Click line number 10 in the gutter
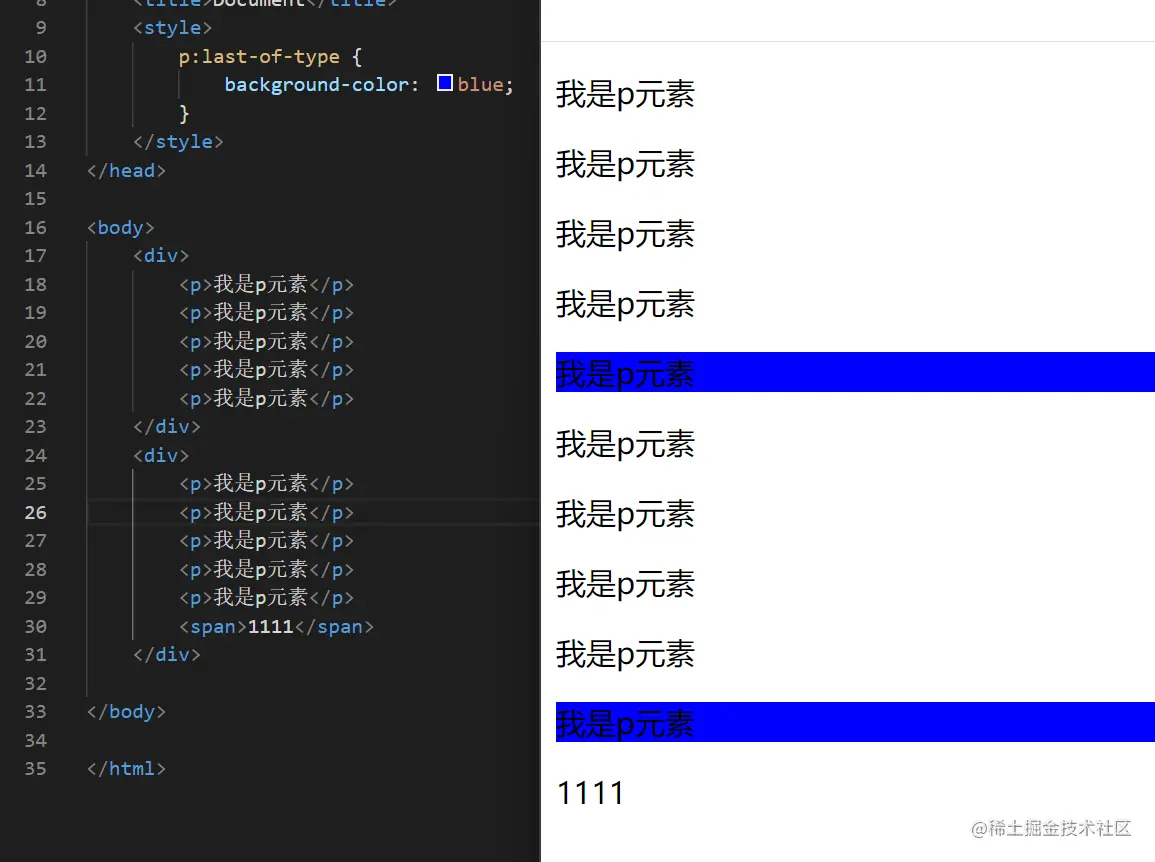 click(x=35, y=57)
